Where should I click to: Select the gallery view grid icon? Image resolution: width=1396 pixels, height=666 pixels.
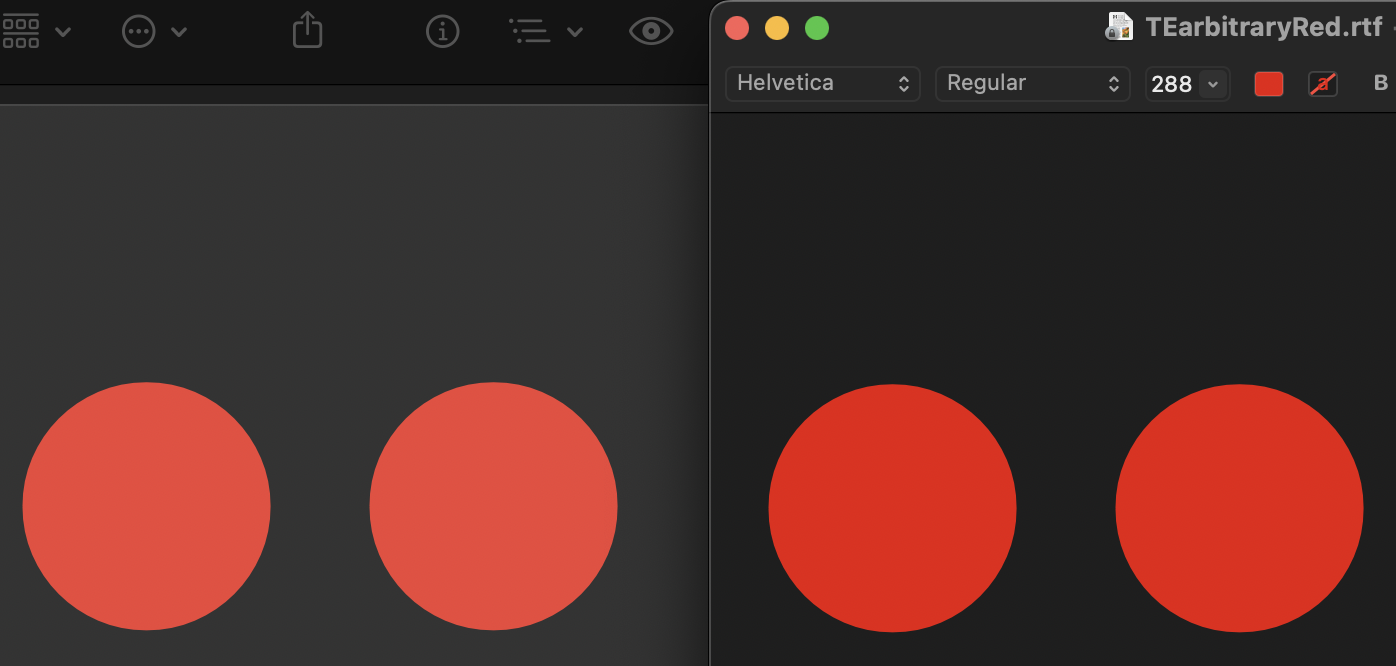click(x=20, y=31)
